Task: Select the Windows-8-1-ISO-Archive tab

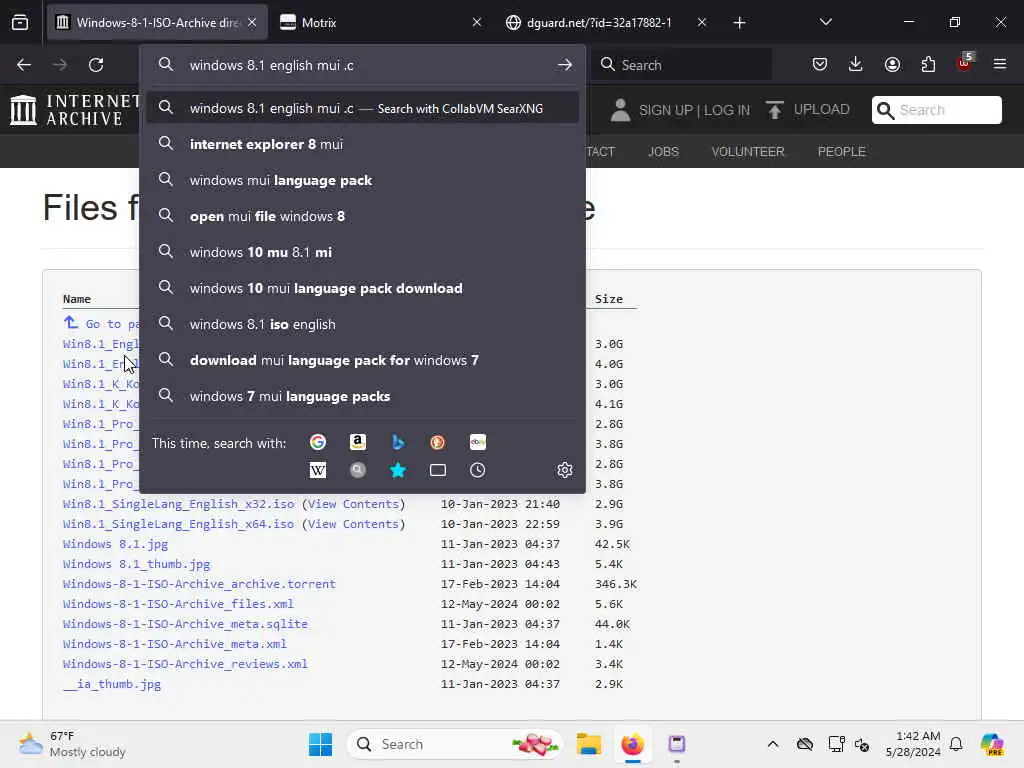Action: click(157, 23)
